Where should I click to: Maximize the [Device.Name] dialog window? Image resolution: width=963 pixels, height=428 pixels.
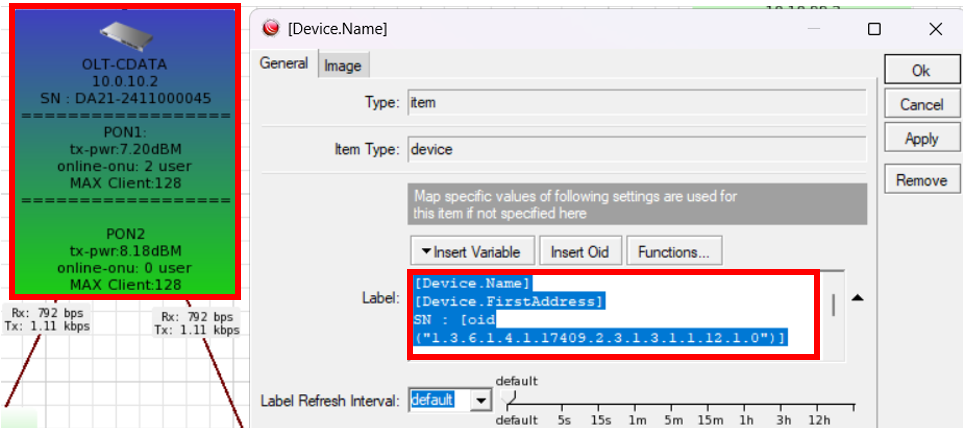click(874, 29)
